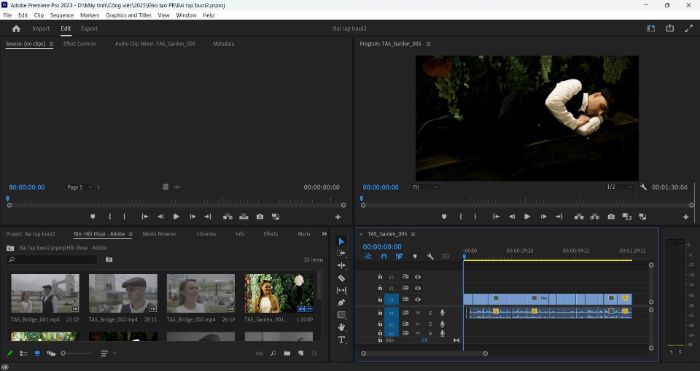Switch to Media Browser tab
Viewport: 700px width, 371px height.
(159, 234)
